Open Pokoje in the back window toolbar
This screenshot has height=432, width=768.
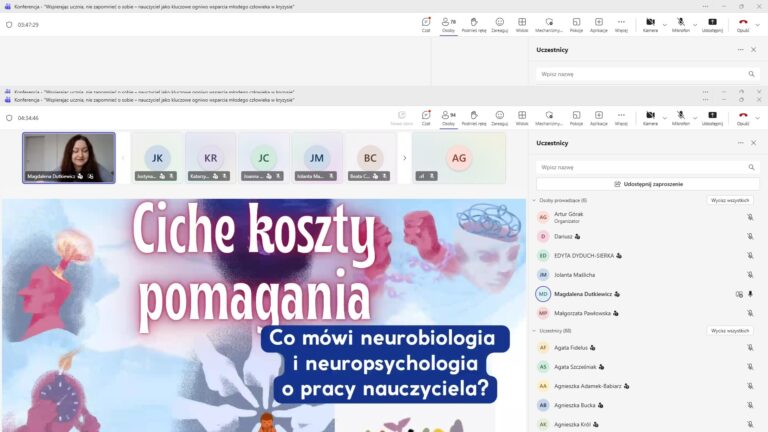tap(576, 24)
